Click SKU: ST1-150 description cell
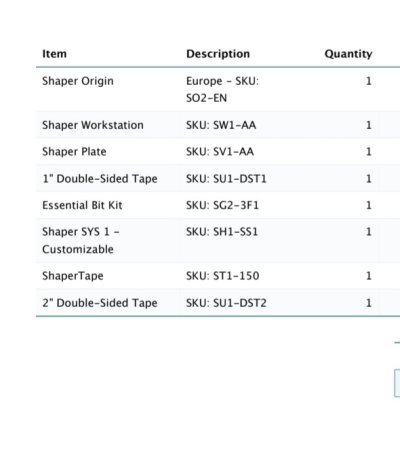The image size is (400, 468). [x=222, y=276]
